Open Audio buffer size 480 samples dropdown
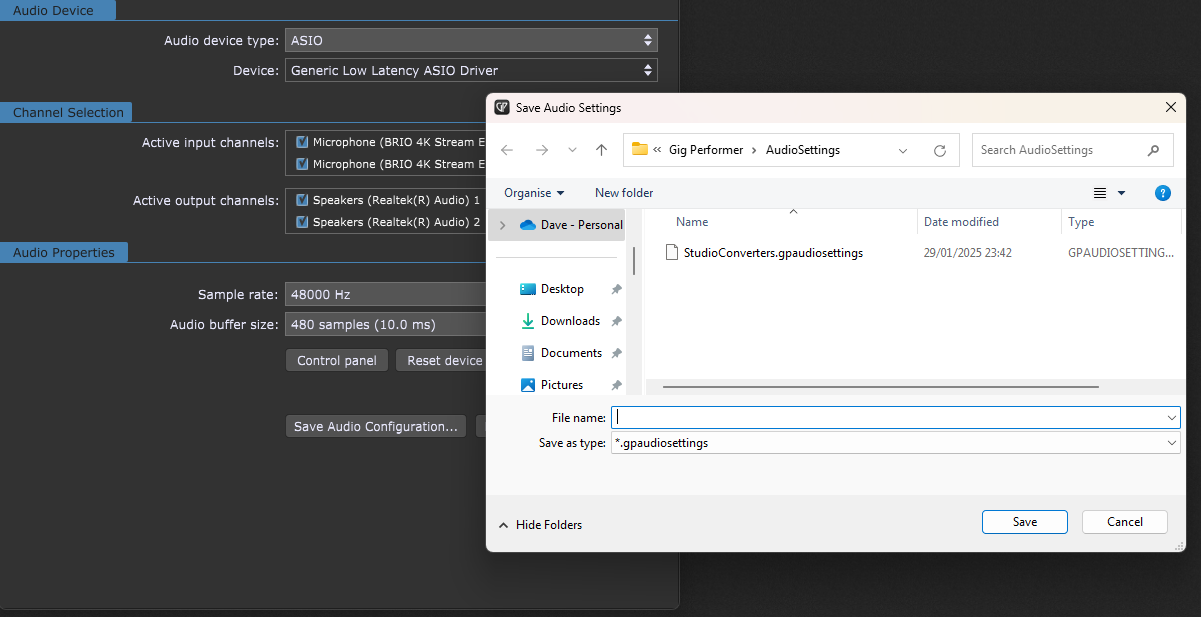The height and width of the screenshot is (617, 1201). pos(386,325)
